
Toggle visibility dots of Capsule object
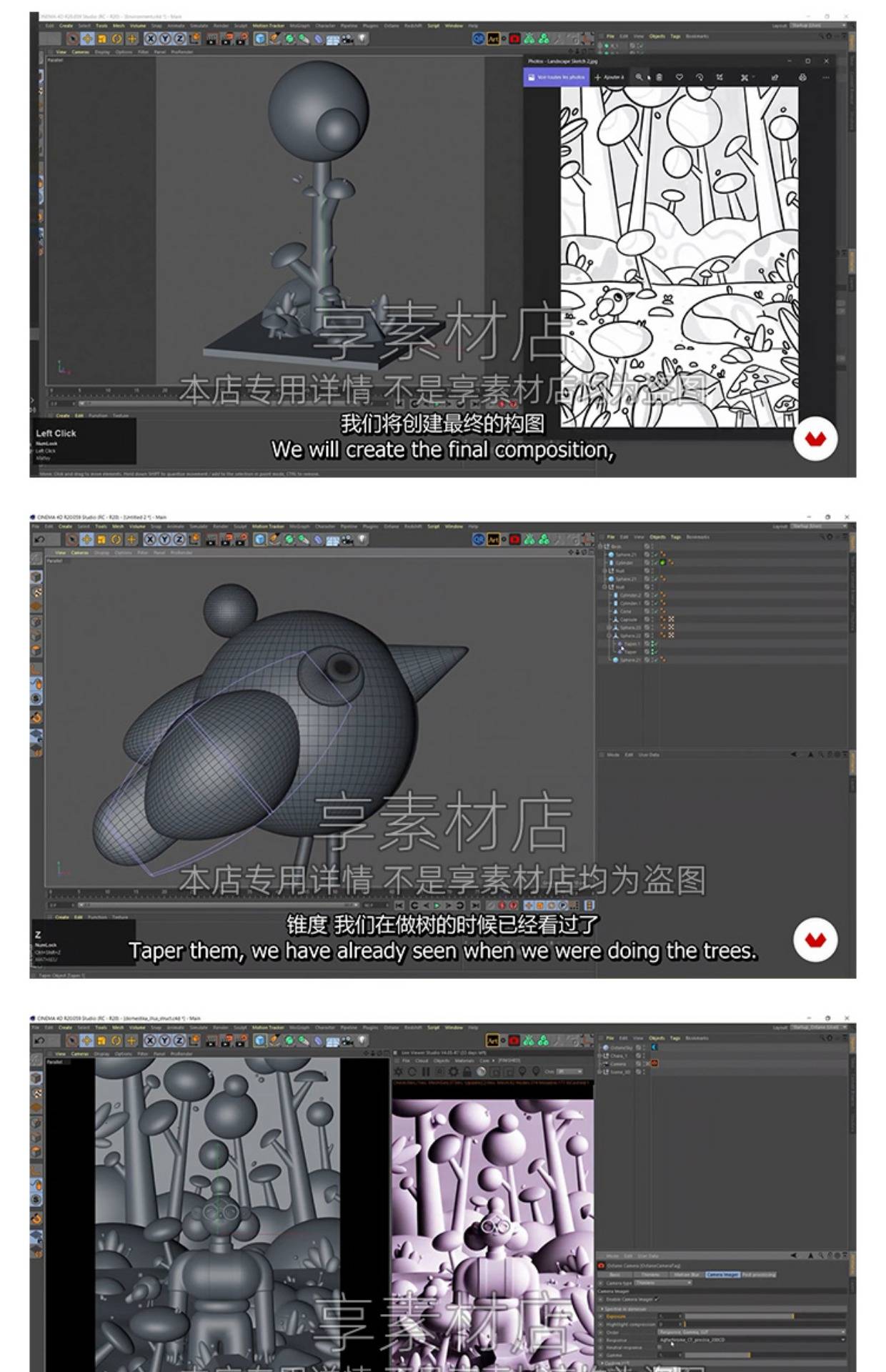pyautogui.click(x=652, y=620)
